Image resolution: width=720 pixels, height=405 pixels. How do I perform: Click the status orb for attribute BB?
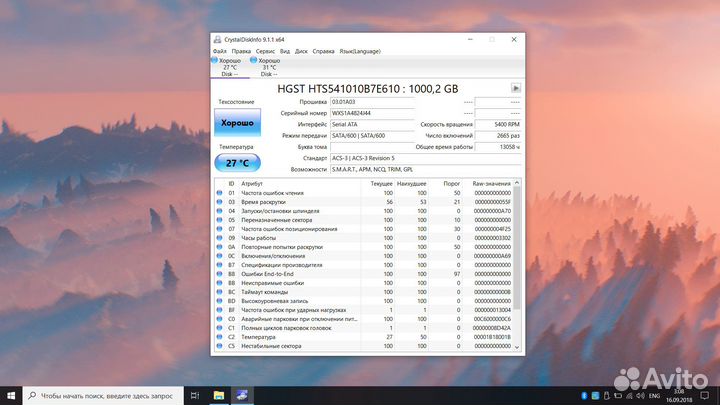pyautogui.click(x=219, y=283)
